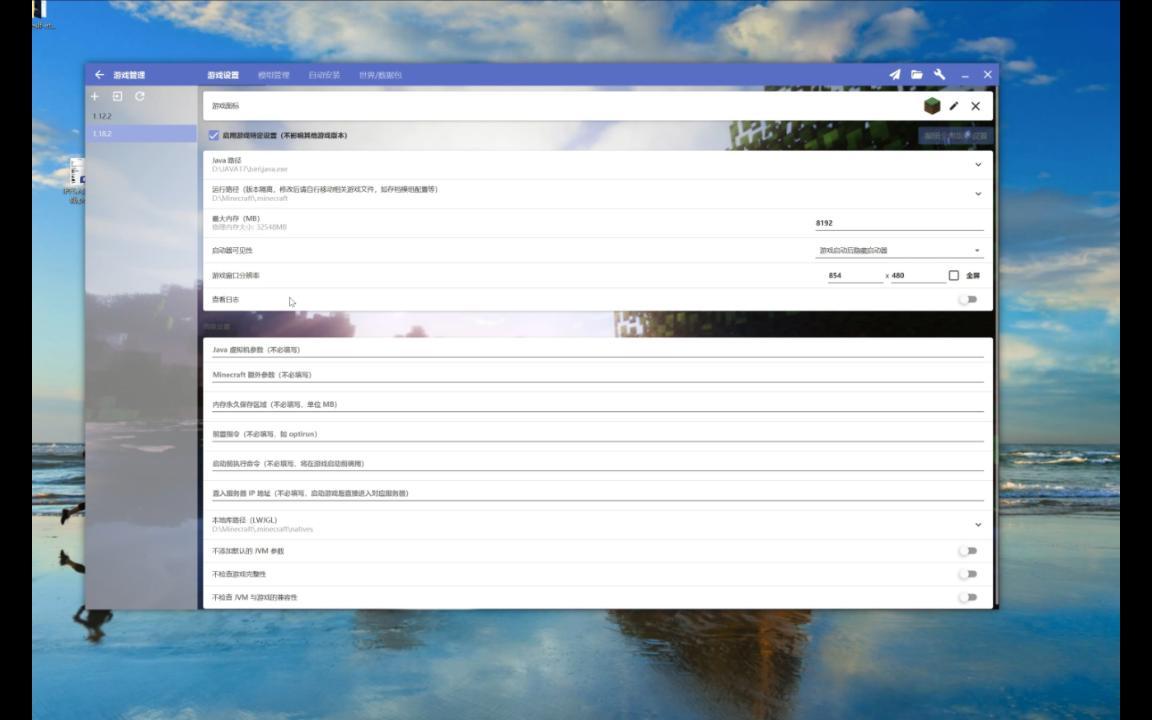Click the back arrow beside 游戏管理

click(x=99, y=75)
